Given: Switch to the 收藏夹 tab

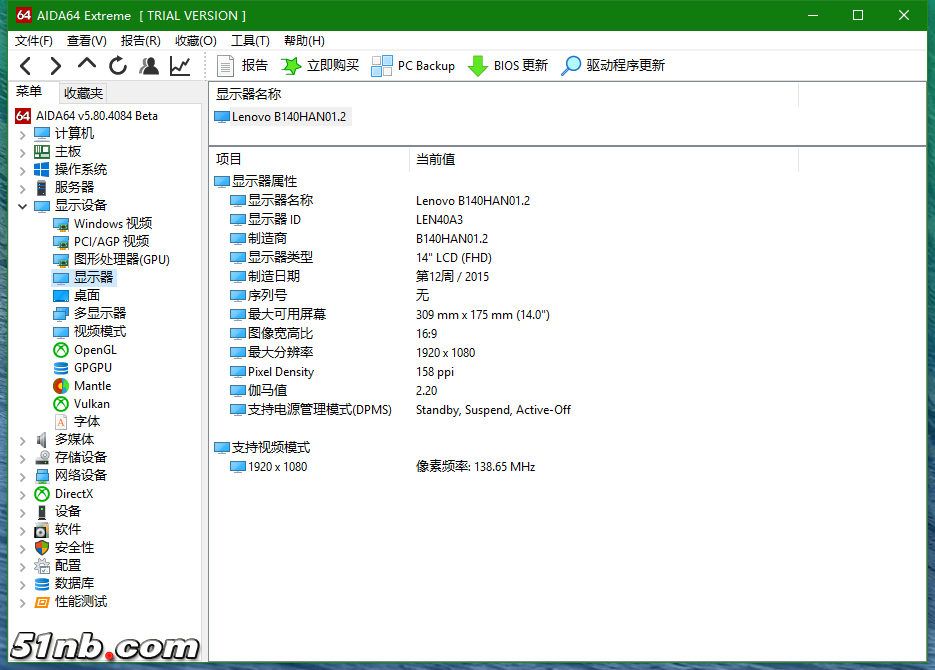Looking at the screenshot, I should [83, 93].
